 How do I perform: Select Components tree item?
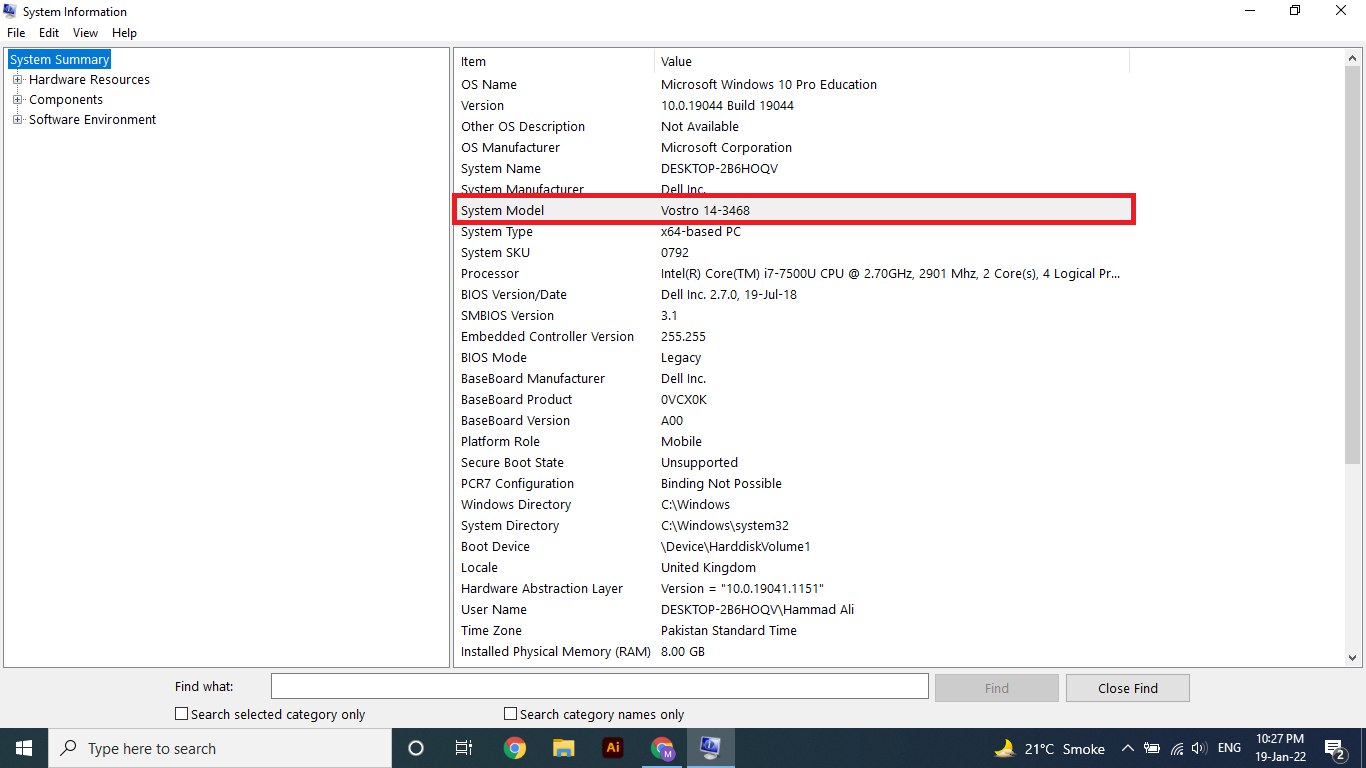66,100
